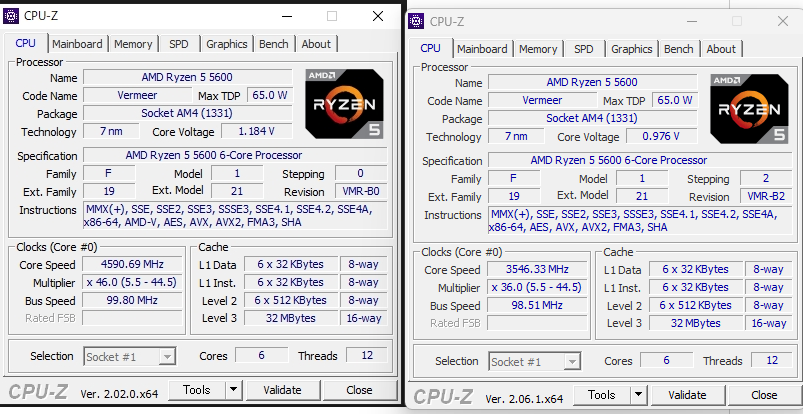Click L1 Data 8-way value in left window

364,264
